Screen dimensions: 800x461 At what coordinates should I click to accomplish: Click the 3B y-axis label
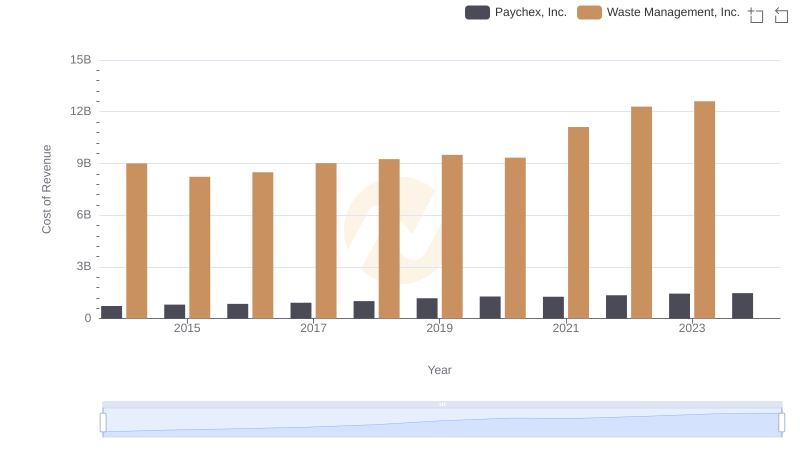point(84,266)
